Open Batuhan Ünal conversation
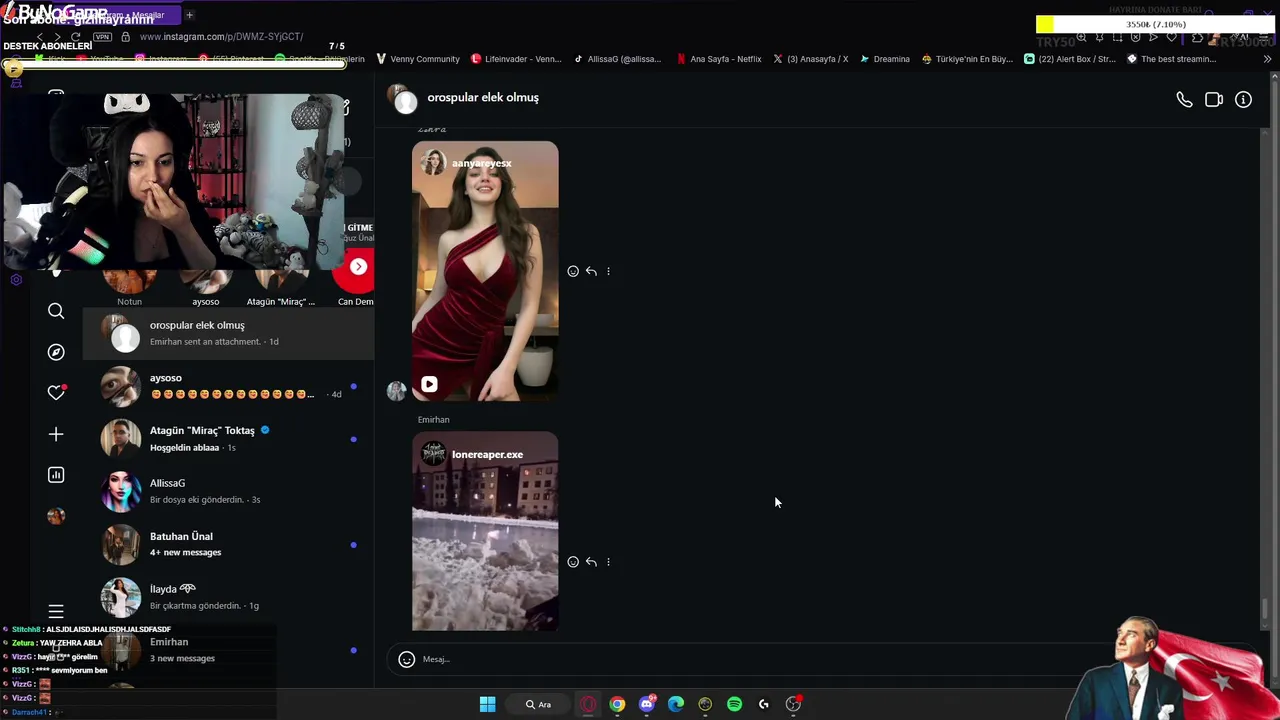The height and width of the screenshot is (720, 1280). (x=228, y=544)
